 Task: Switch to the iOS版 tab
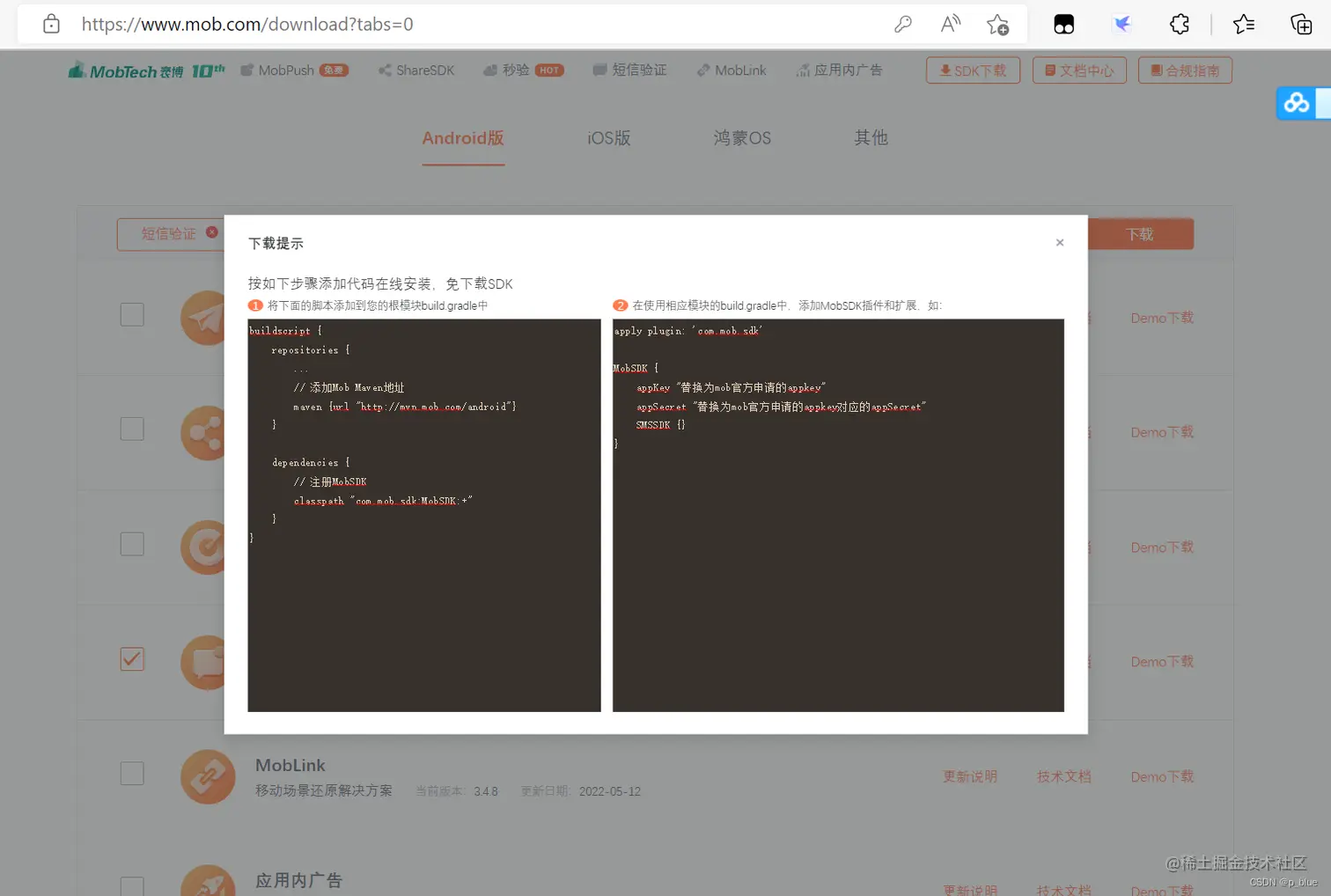point(609,138)
